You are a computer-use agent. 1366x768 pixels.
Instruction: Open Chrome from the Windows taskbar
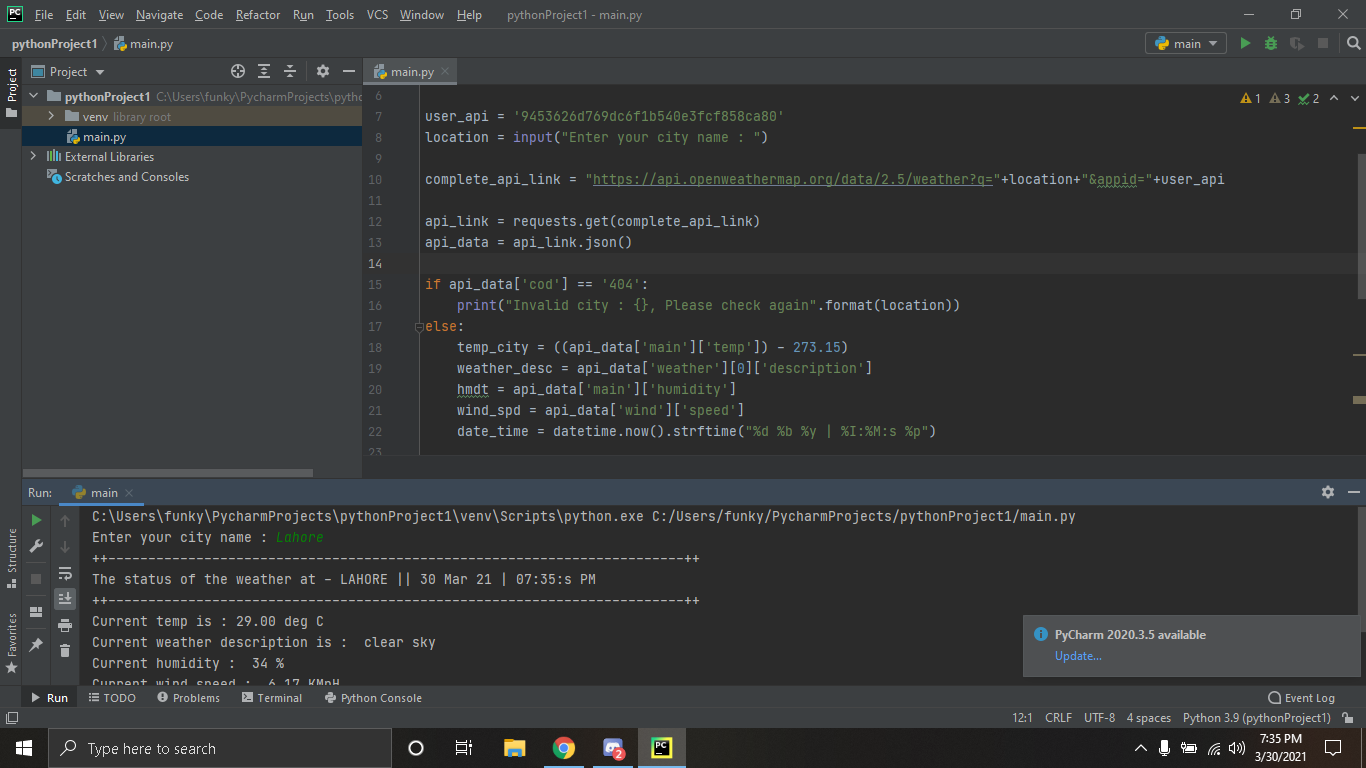[564, 748]
